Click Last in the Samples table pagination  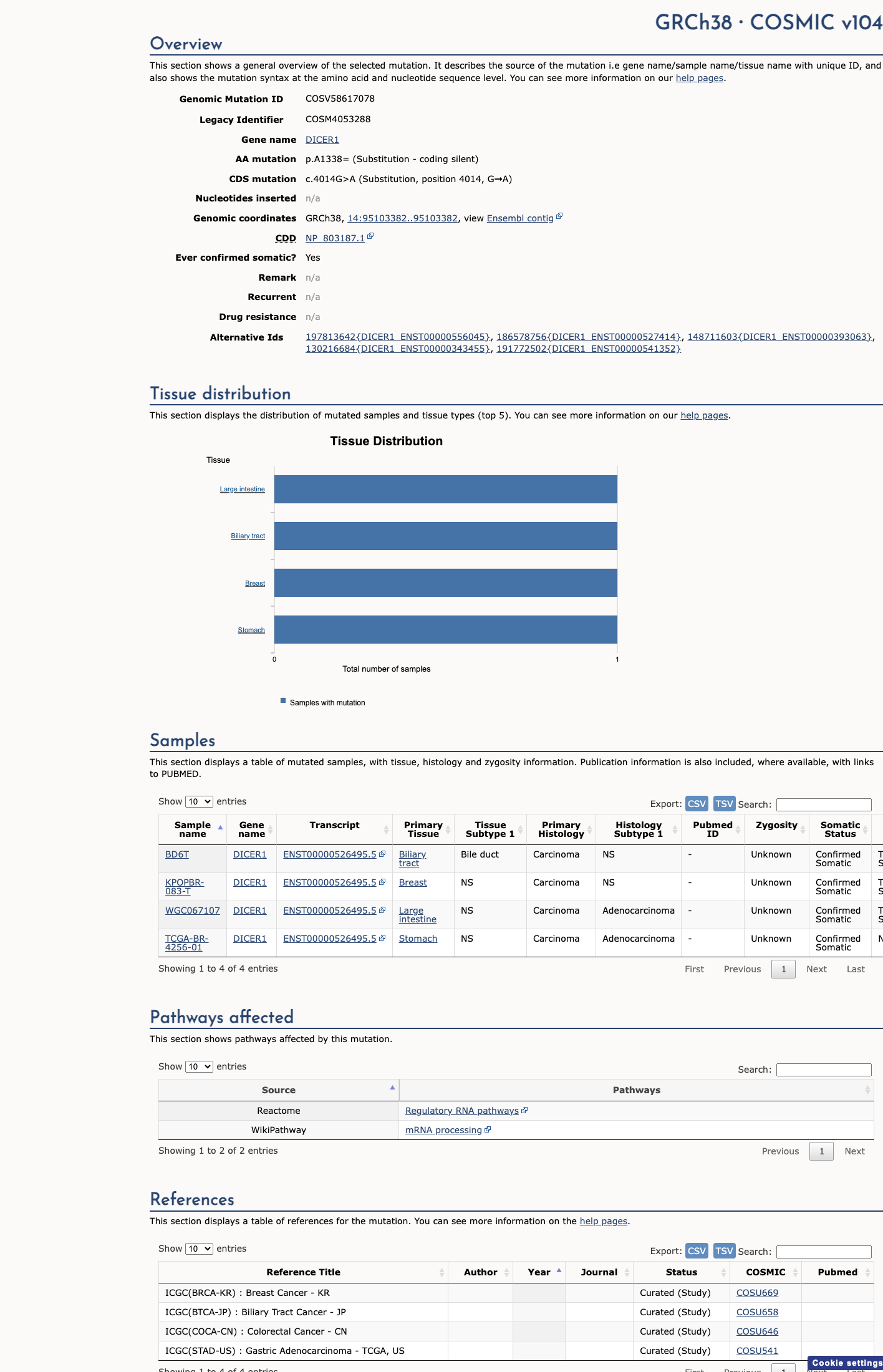[856, 969]
